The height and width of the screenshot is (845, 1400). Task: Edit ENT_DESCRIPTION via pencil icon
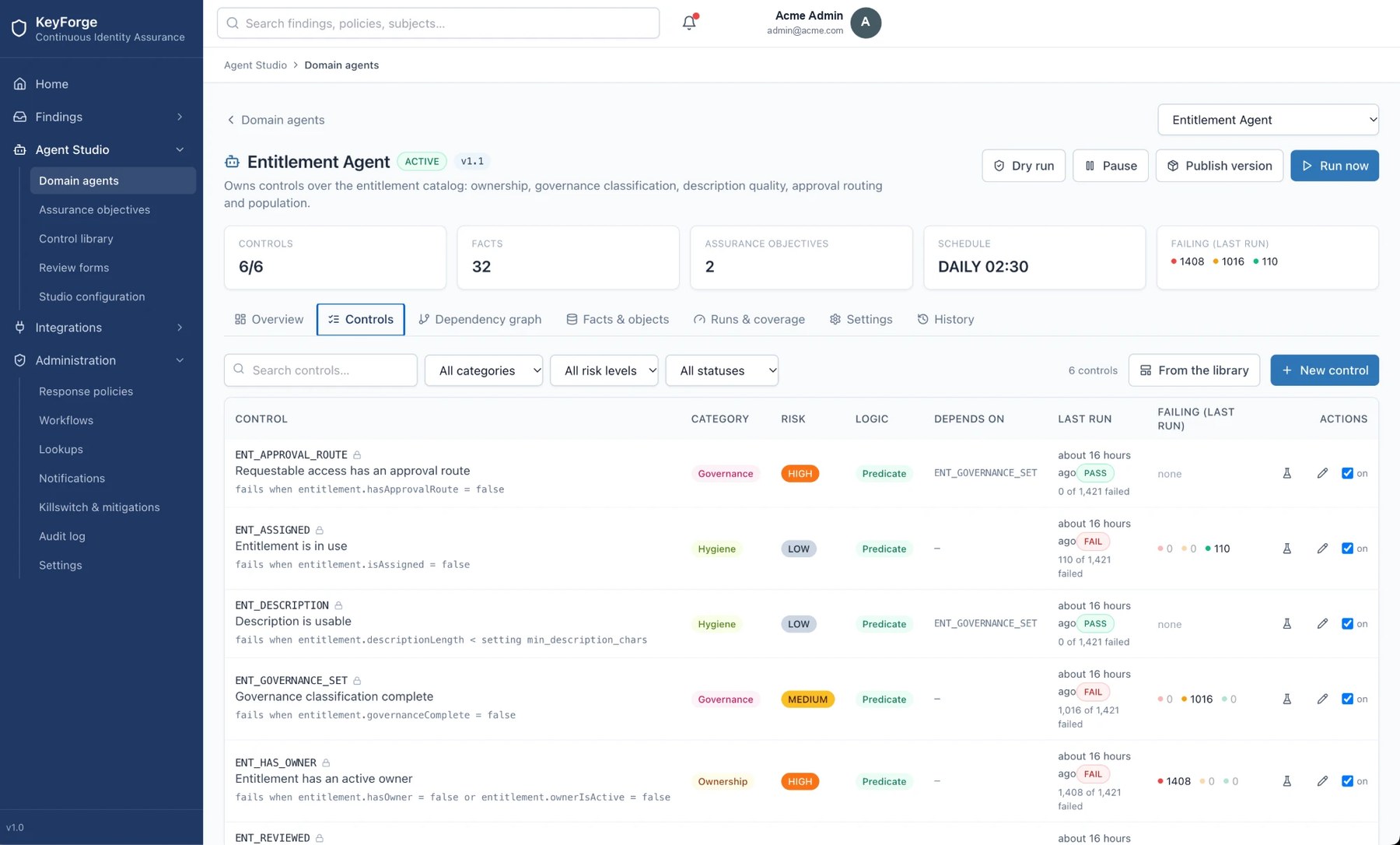point(1322,624)
